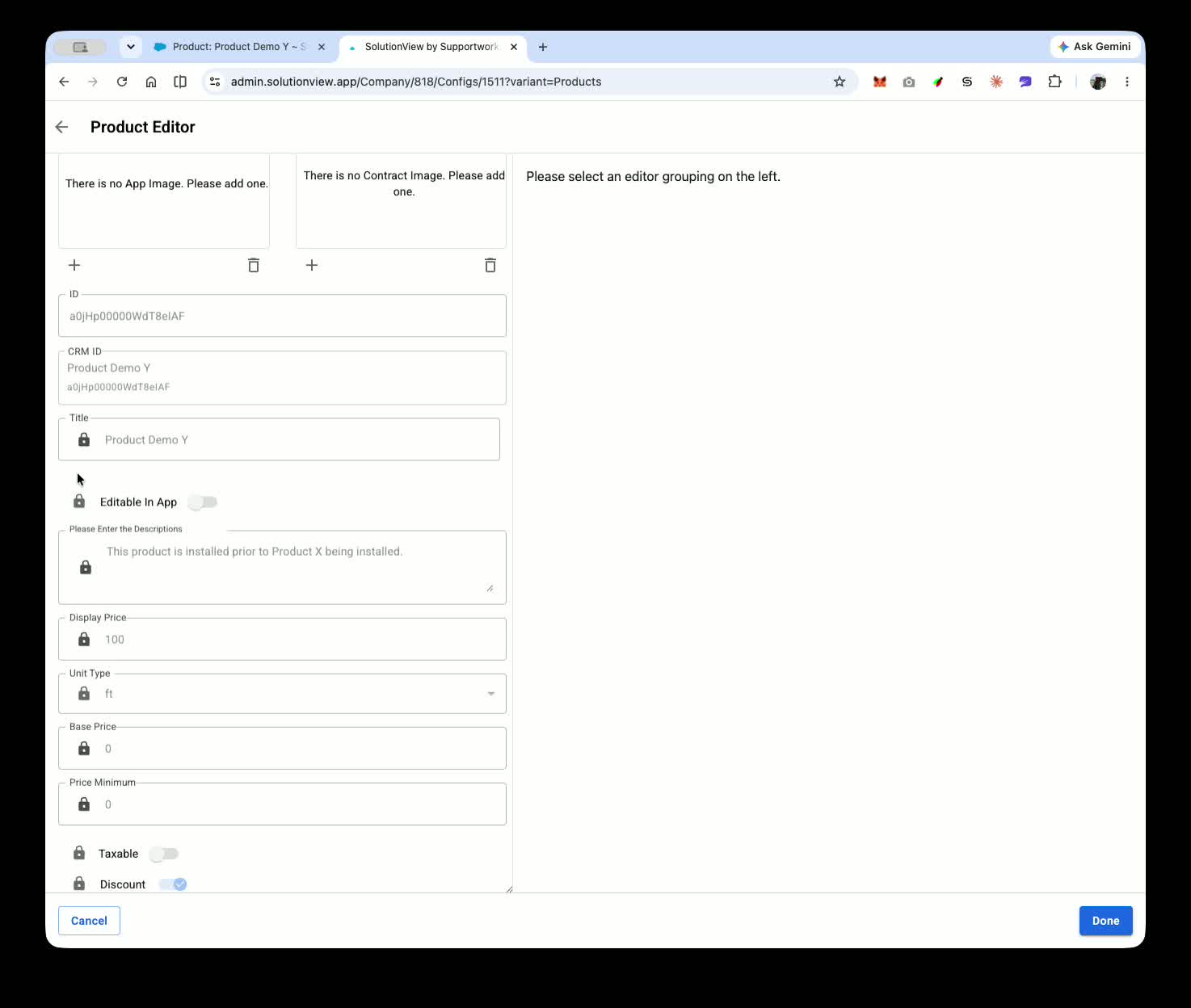Open the tab search dropdown chevron
This screenshot has width=1191, height=1008.
(x=131, y=47)
